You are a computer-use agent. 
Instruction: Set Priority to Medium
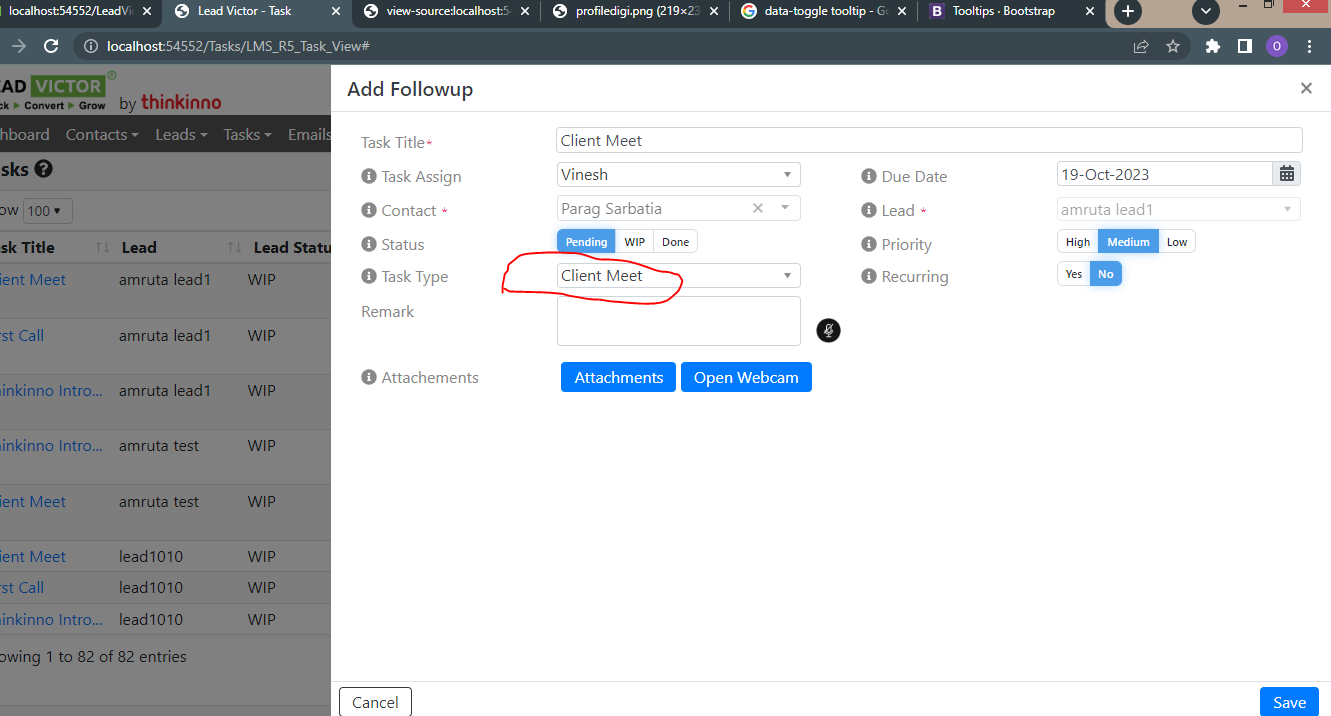pyautogui.click(x=1128, y=242)
